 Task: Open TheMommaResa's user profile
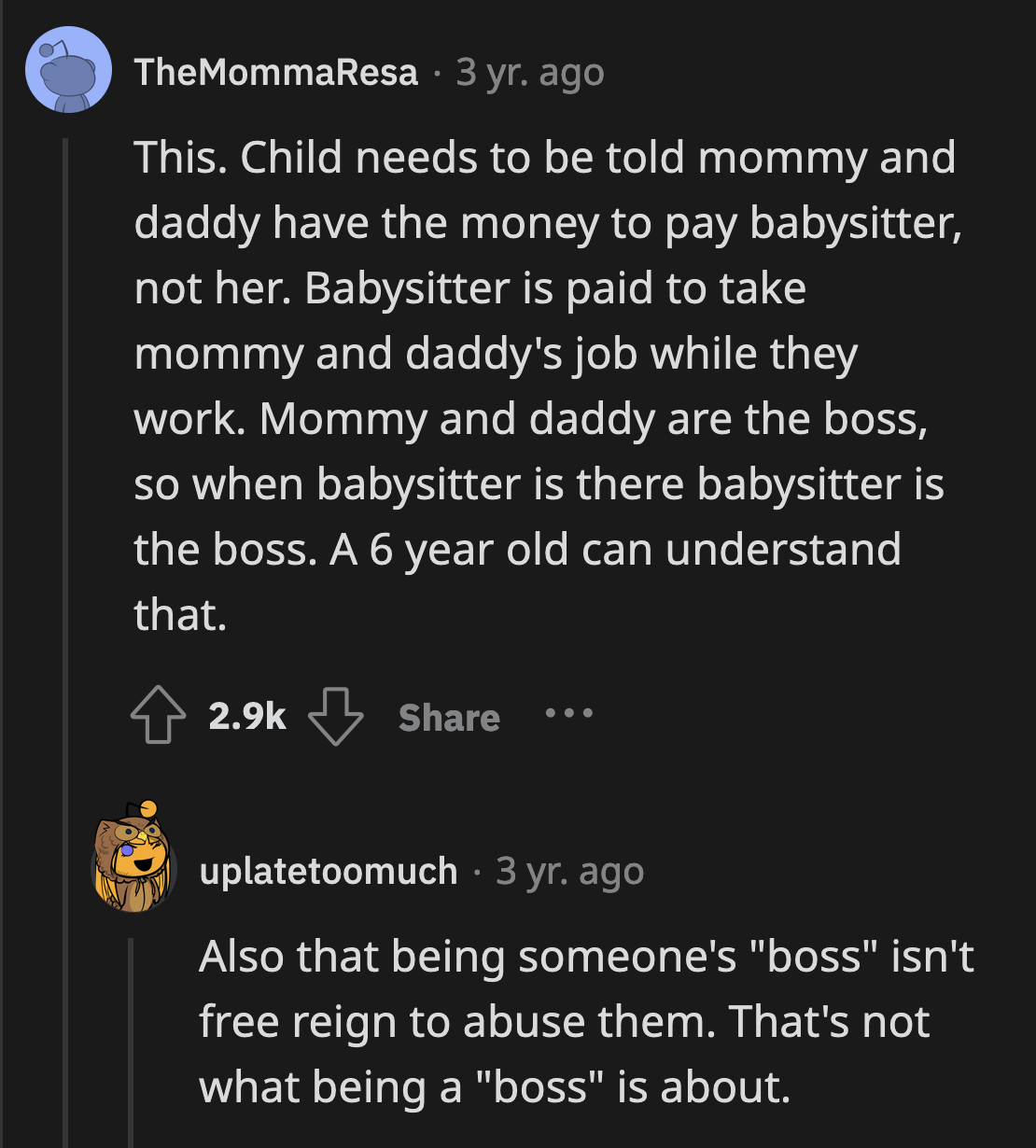click(276, 72)
